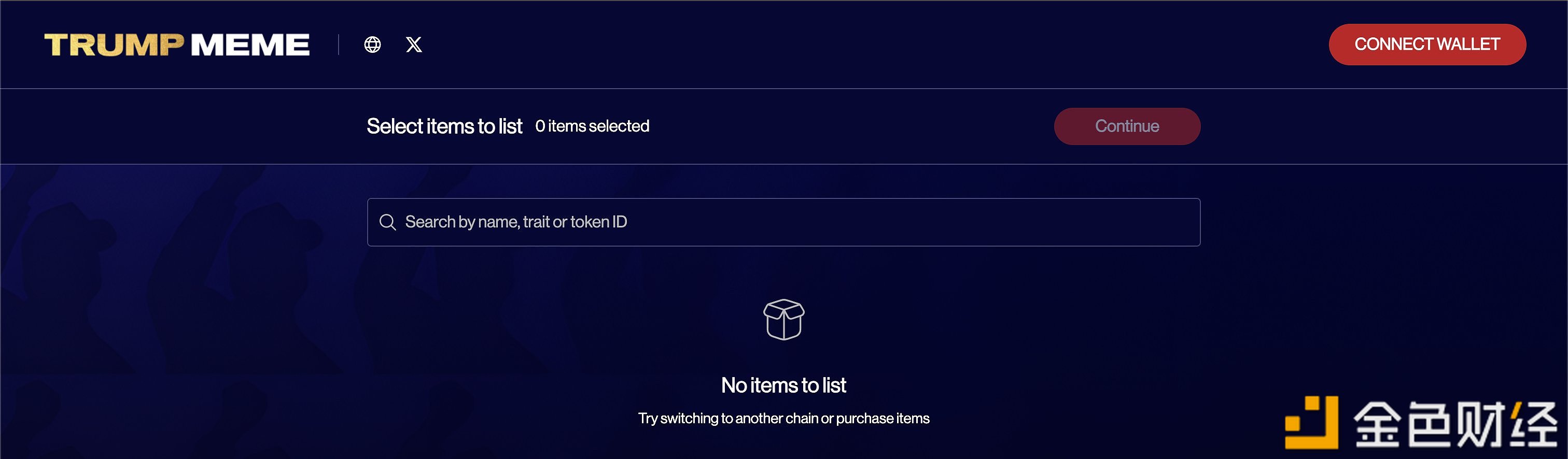
Task: Click the vertical divider beside the logo
Action: (x=339, y=45)
